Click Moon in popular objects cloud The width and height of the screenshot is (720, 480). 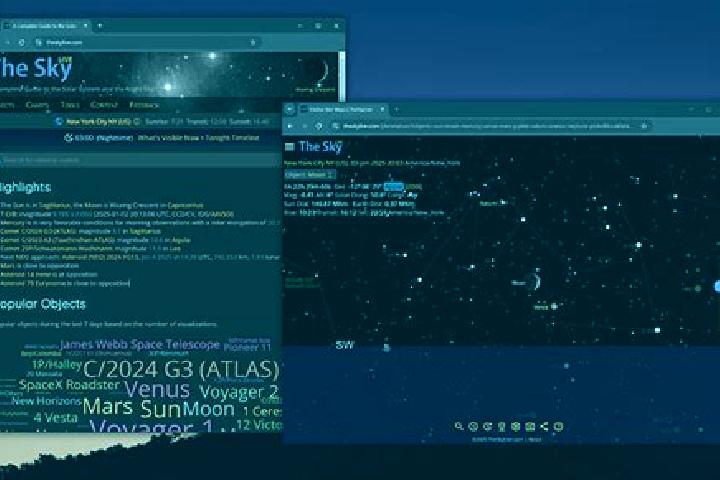tap(208, 409)
